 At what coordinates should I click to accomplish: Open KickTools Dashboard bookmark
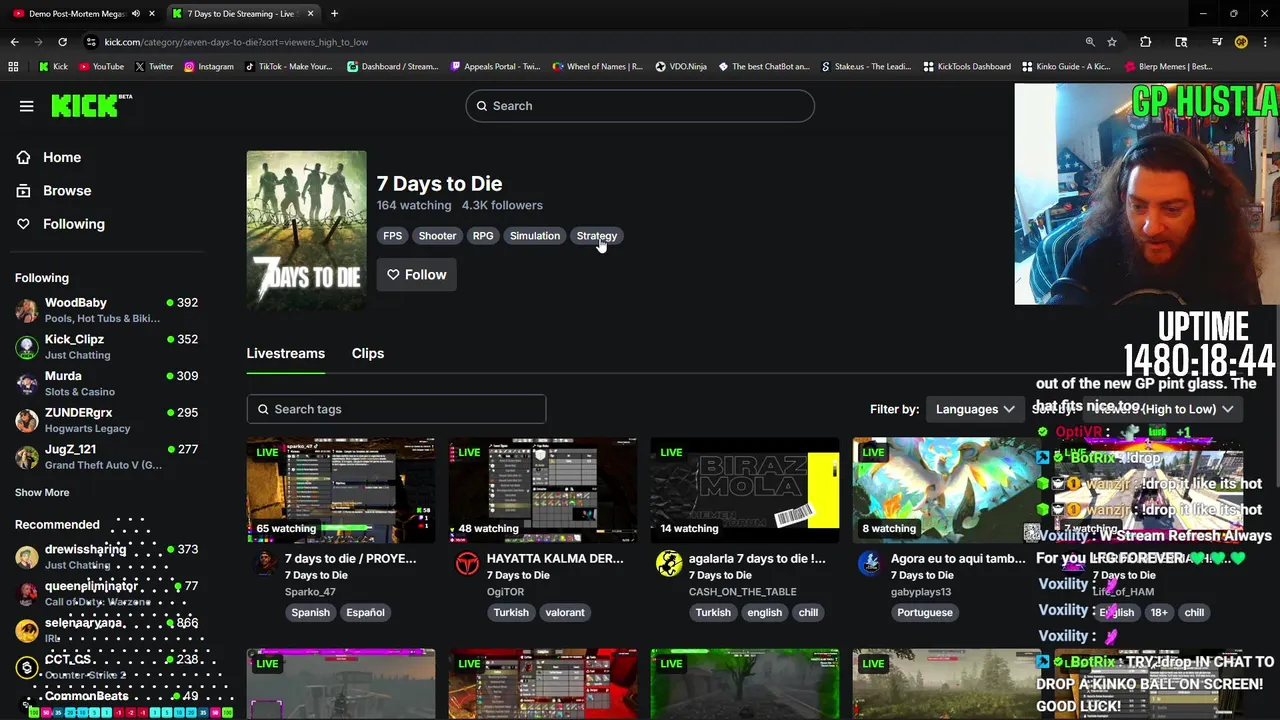coord(967,67)
